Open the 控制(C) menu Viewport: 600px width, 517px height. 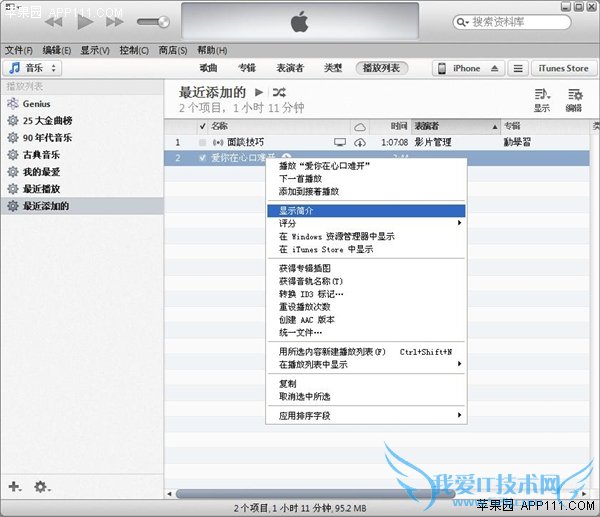(x=134, y=50)
